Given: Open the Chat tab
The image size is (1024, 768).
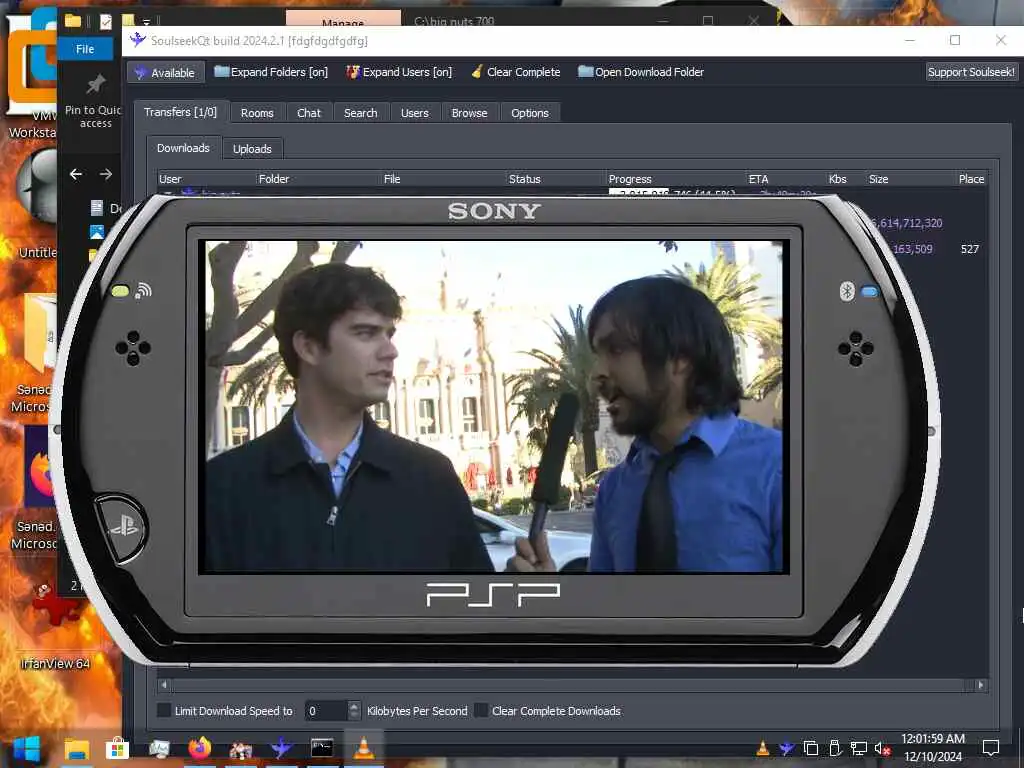Looking at the screenshot, I should point(309,113).
